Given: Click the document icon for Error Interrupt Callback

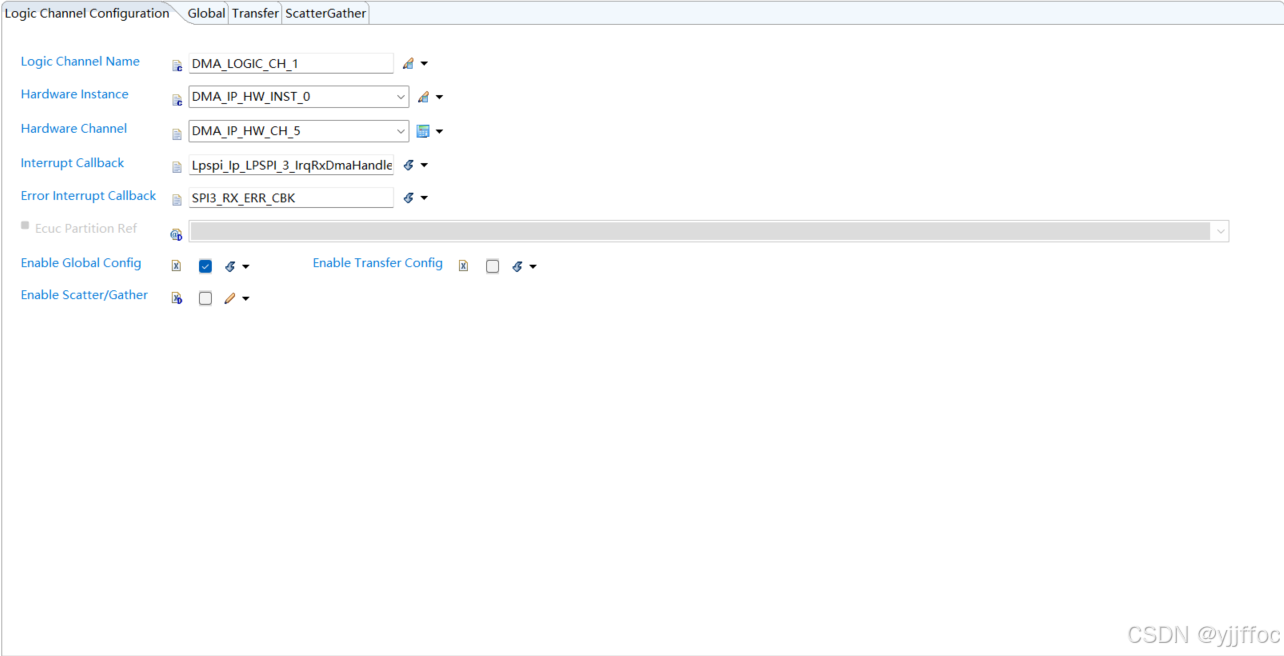Looking at the screenshot, I should [177, 200].
